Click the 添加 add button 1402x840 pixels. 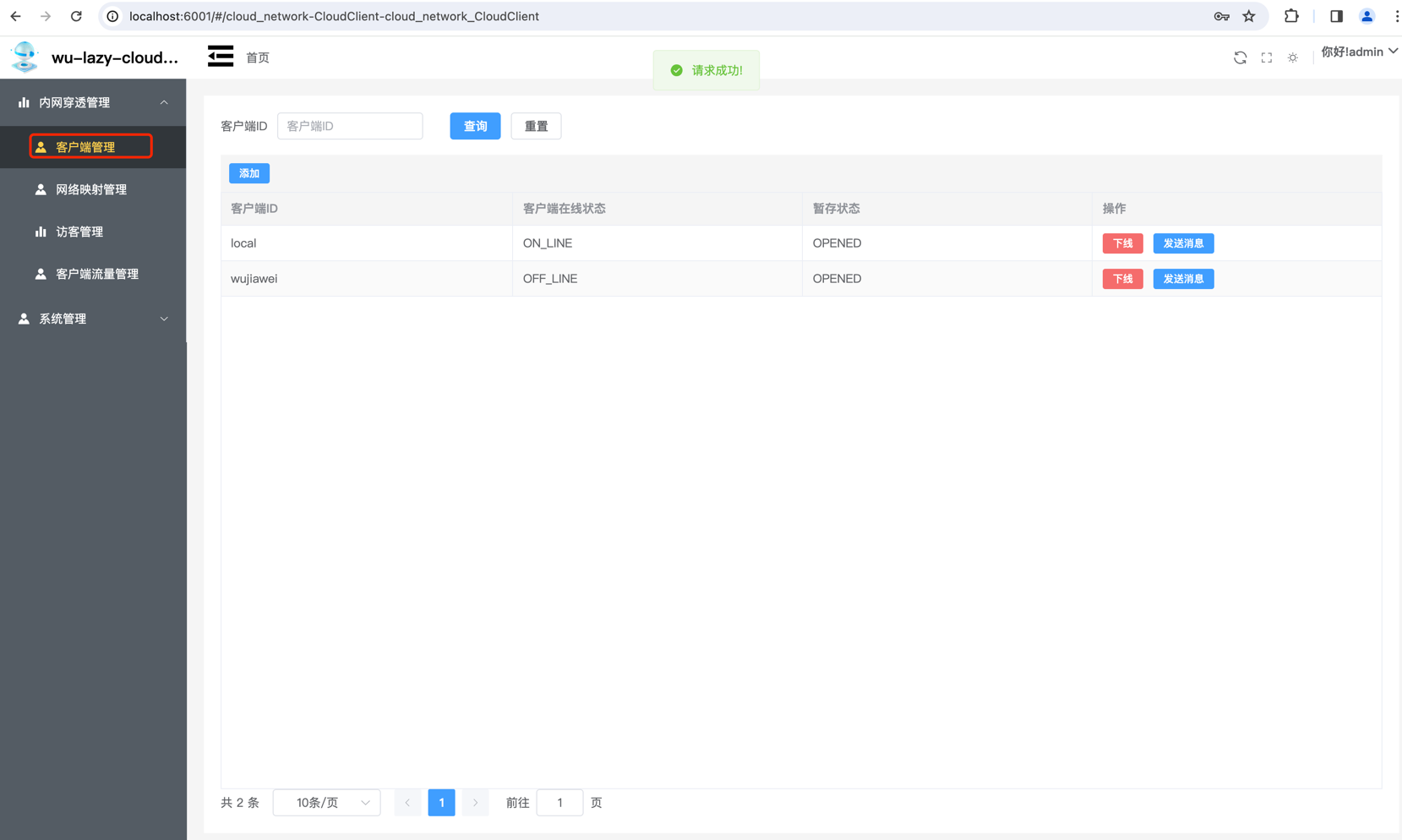(x=249, y=173)
